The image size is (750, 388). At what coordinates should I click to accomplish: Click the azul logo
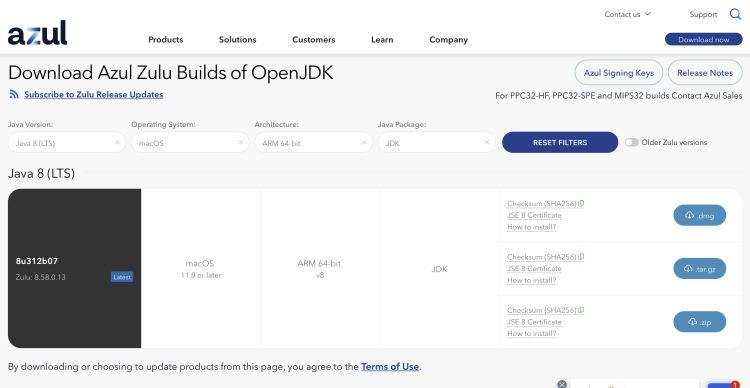click(37, 33)
